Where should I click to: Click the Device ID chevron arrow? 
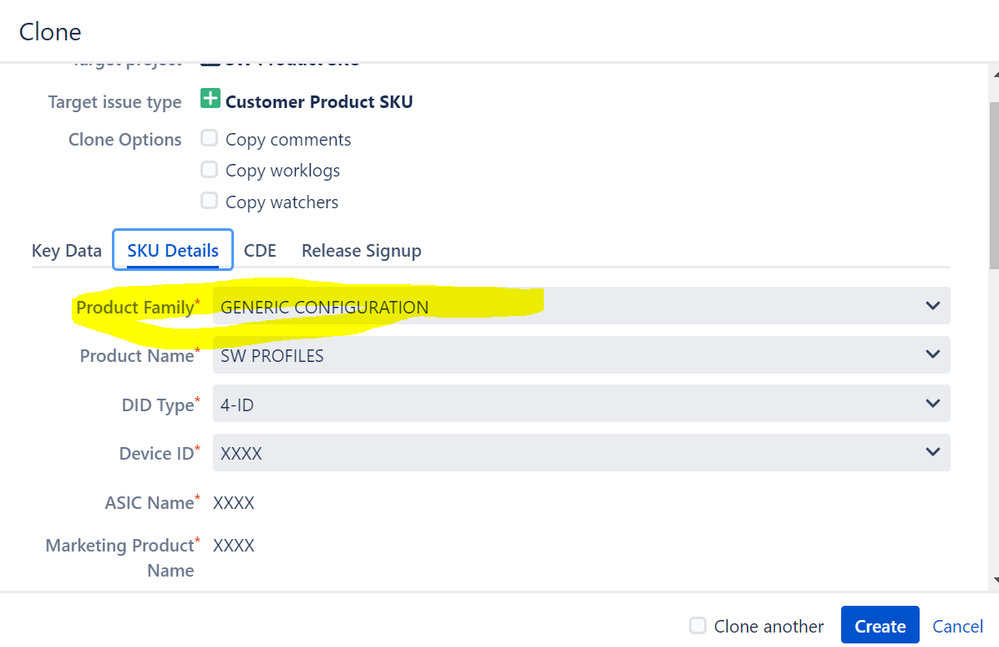(933, 451)
